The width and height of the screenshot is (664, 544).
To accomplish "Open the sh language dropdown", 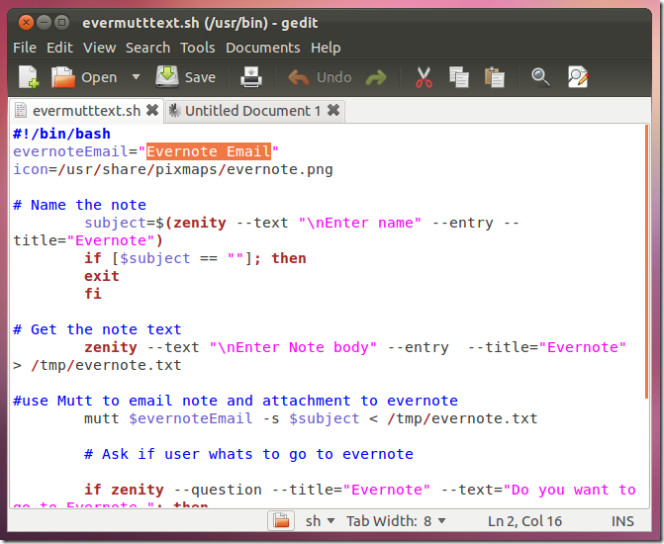I will 320,521.
